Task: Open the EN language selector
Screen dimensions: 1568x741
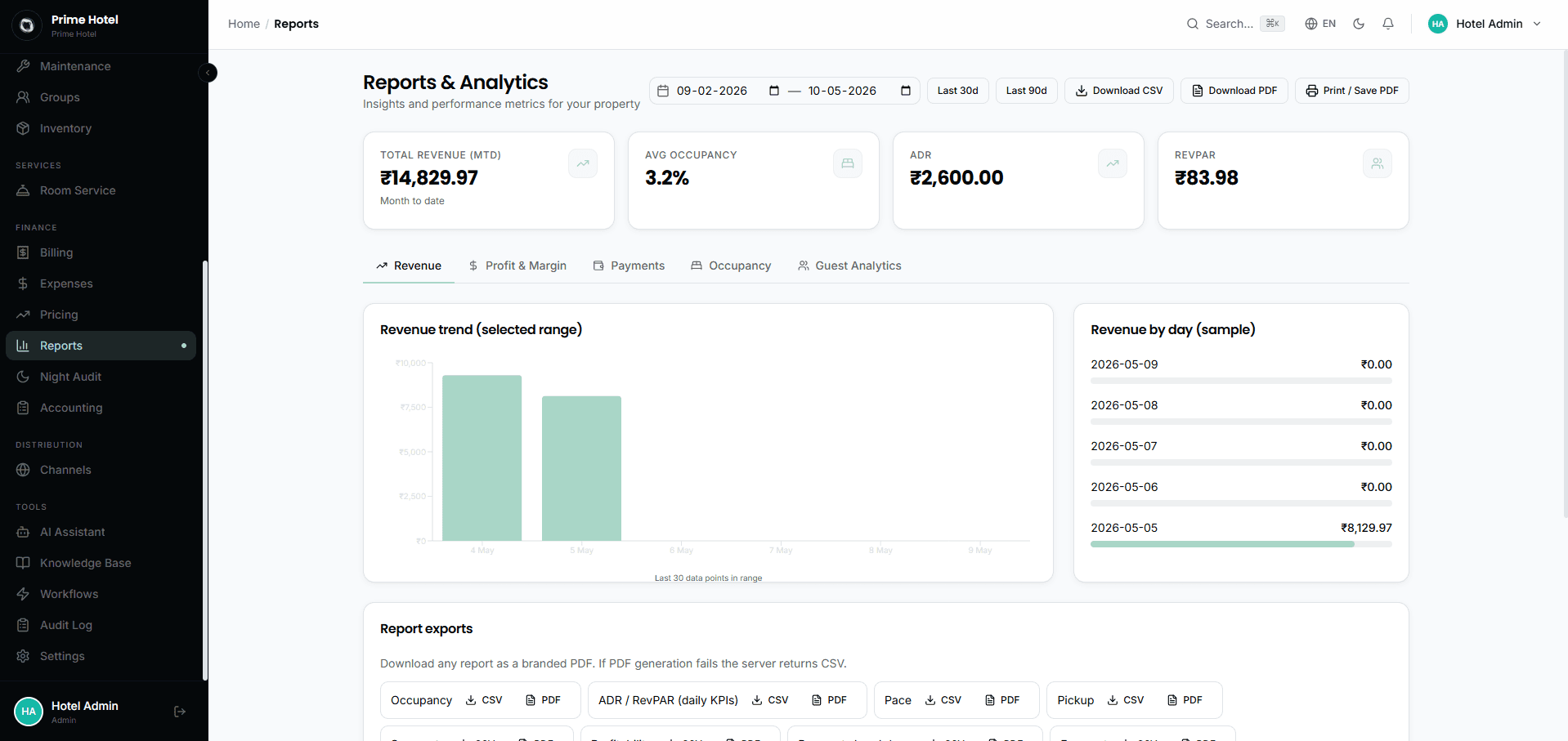Action: 1320,24
